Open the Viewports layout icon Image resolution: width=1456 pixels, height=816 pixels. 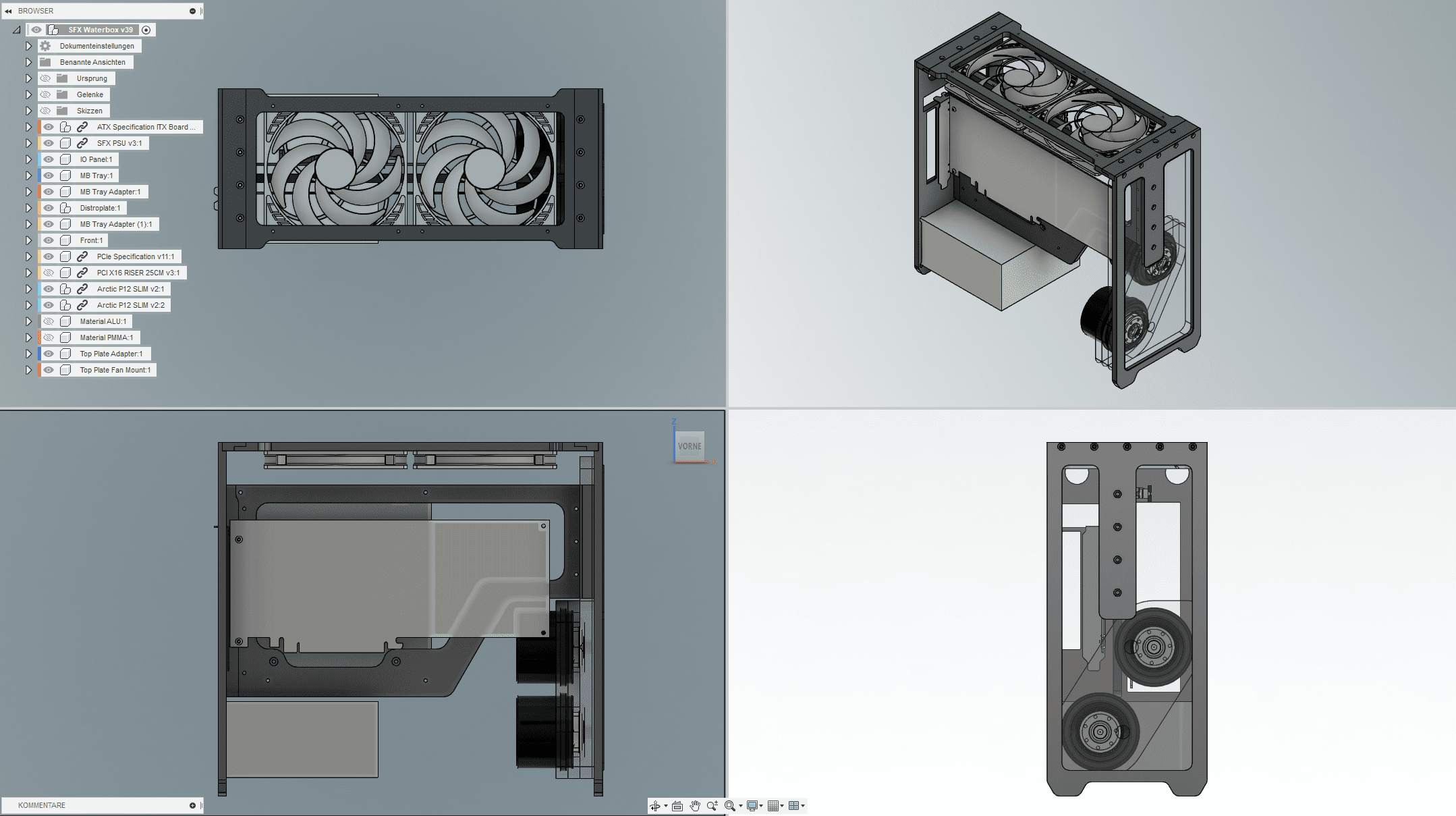point(793,806)
